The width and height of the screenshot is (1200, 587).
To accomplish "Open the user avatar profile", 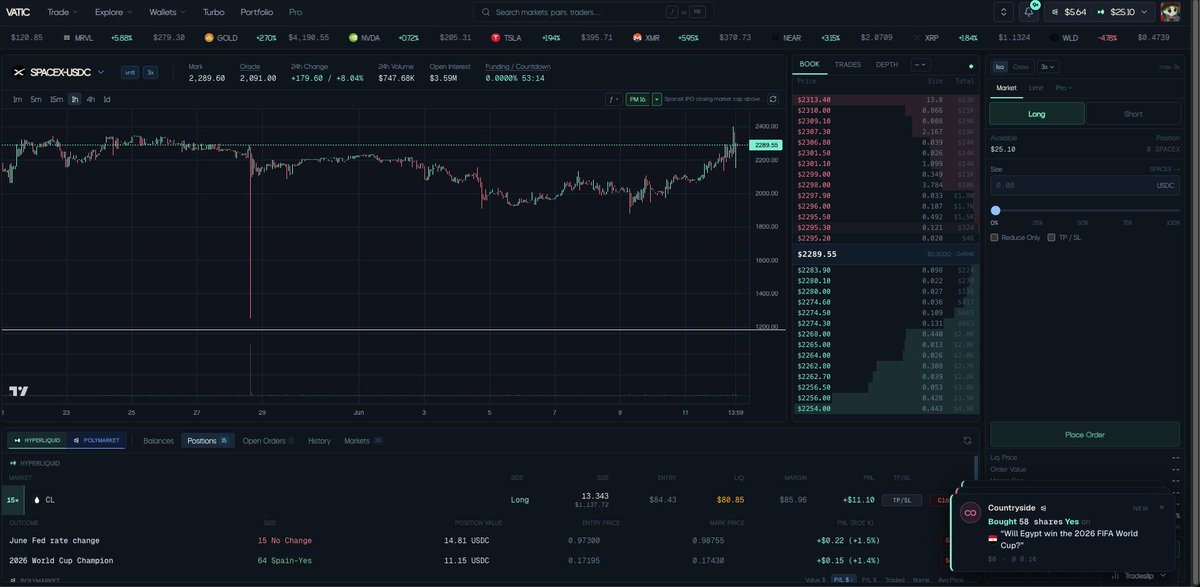I will tap(1170, 12).
